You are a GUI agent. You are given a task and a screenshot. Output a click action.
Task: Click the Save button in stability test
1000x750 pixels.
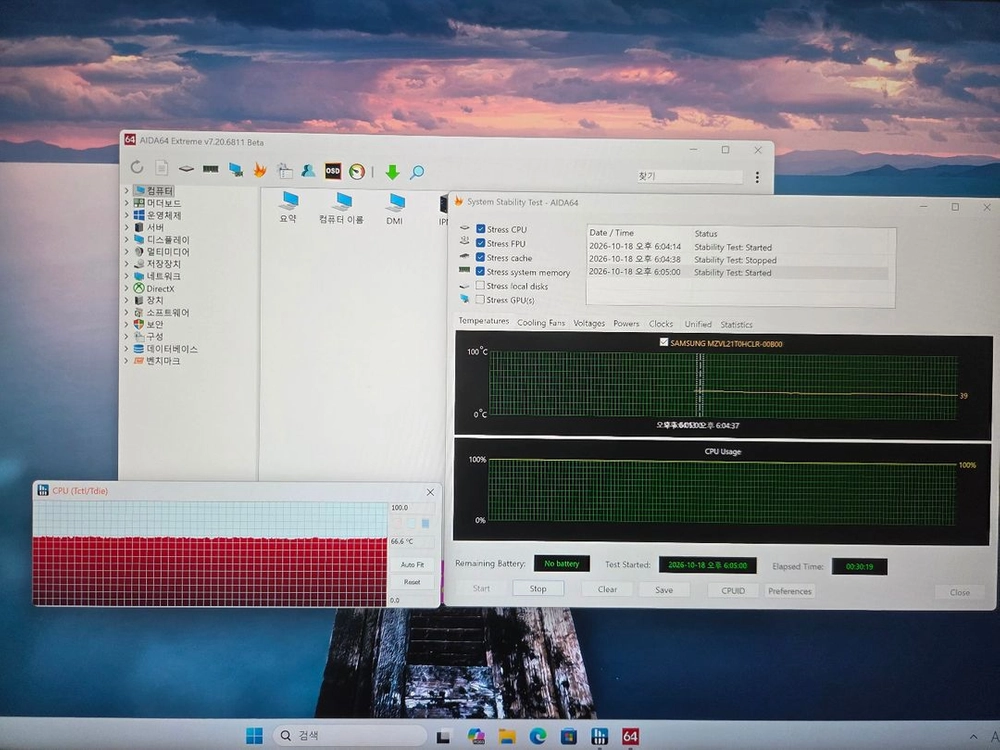pyautogui.click(x=664, y=590)
